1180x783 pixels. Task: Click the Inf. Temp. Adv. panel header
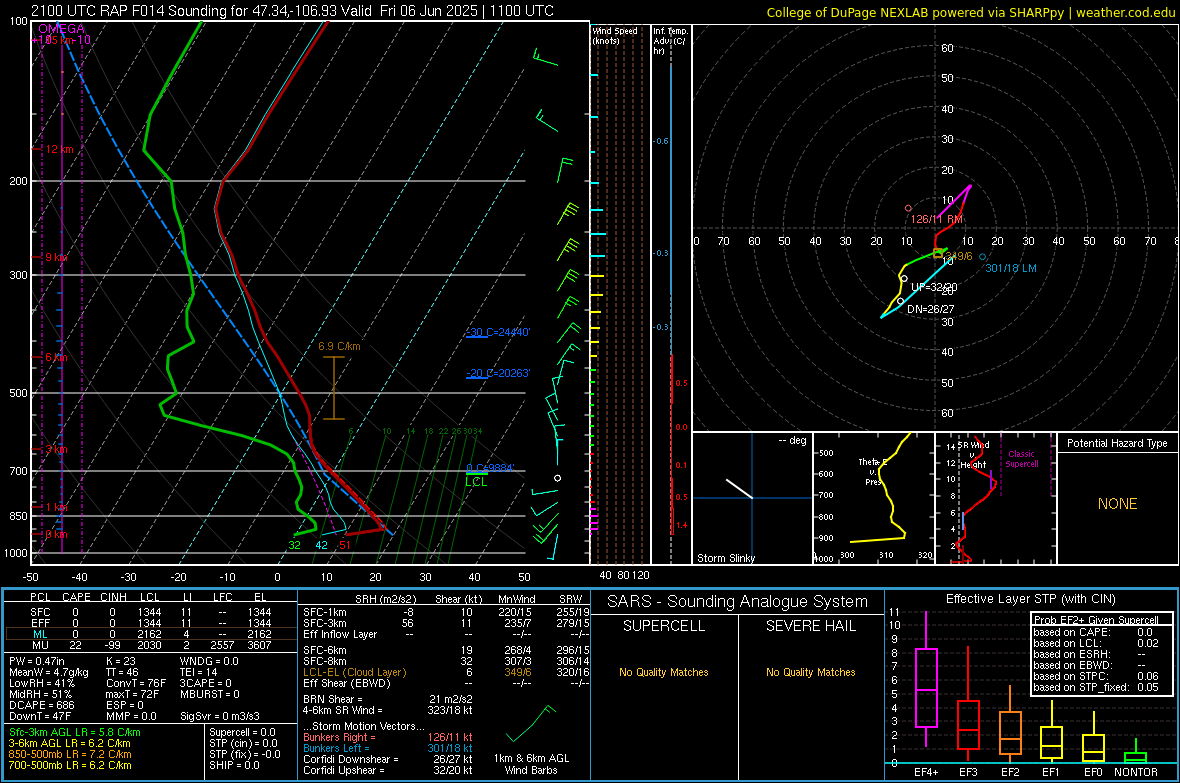(x=670, y=41)
